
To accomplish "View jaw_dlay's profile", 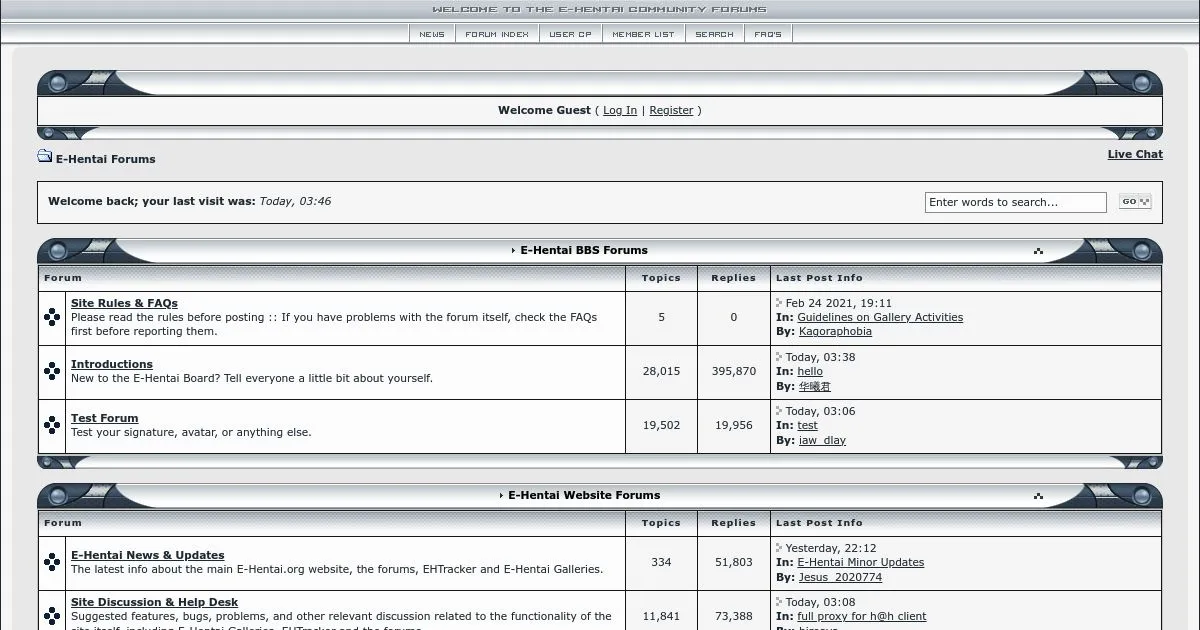I will [822, 440].
